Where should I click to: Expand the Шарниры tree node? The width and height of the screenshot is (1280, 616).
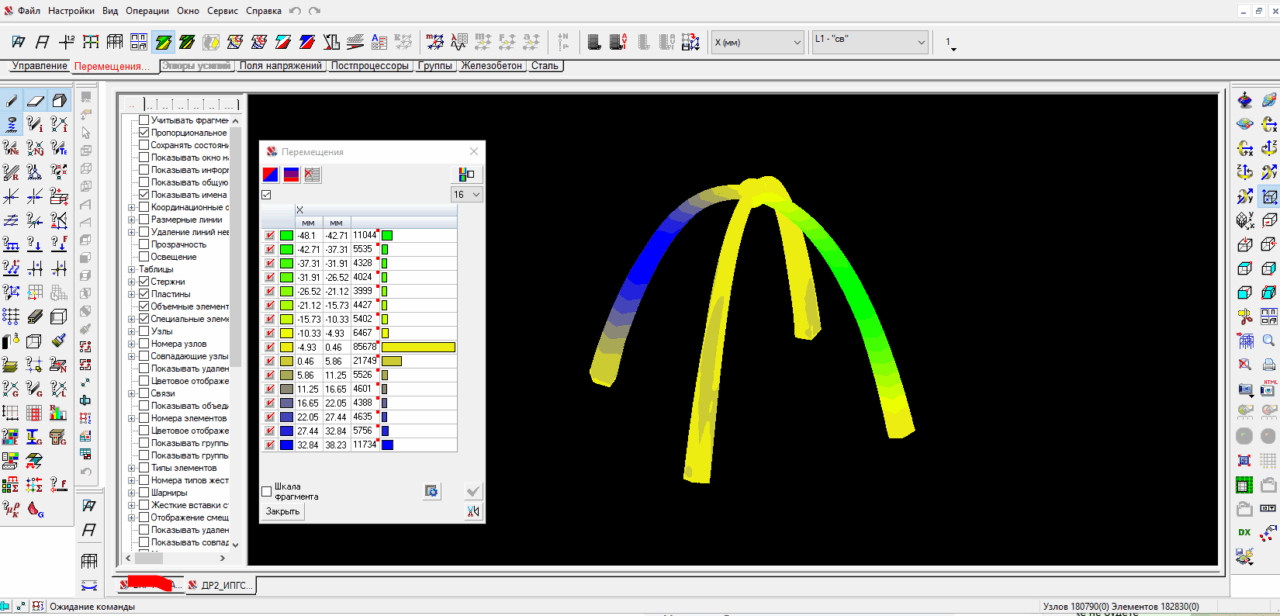131,493
